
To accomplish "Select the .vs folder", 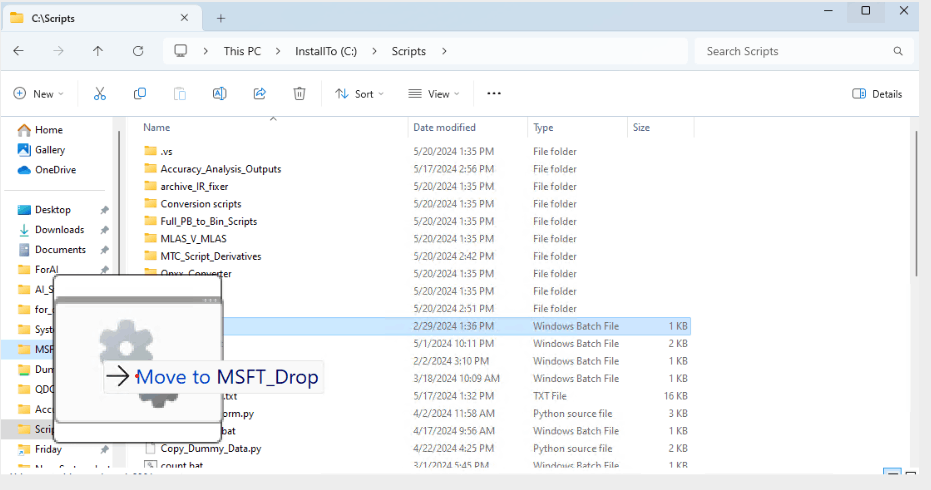I will 166,151.
